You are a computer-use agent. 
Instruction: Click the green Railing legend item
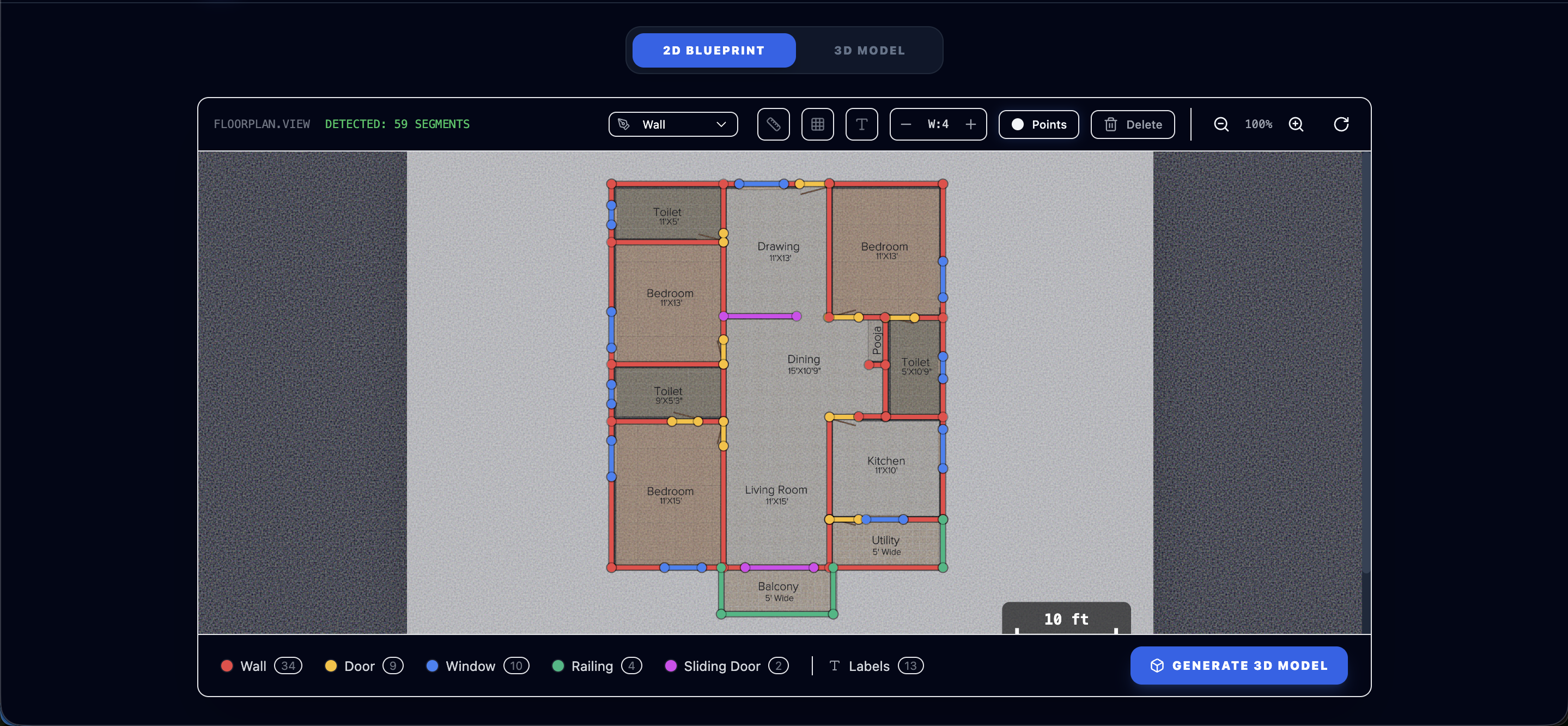591,665
